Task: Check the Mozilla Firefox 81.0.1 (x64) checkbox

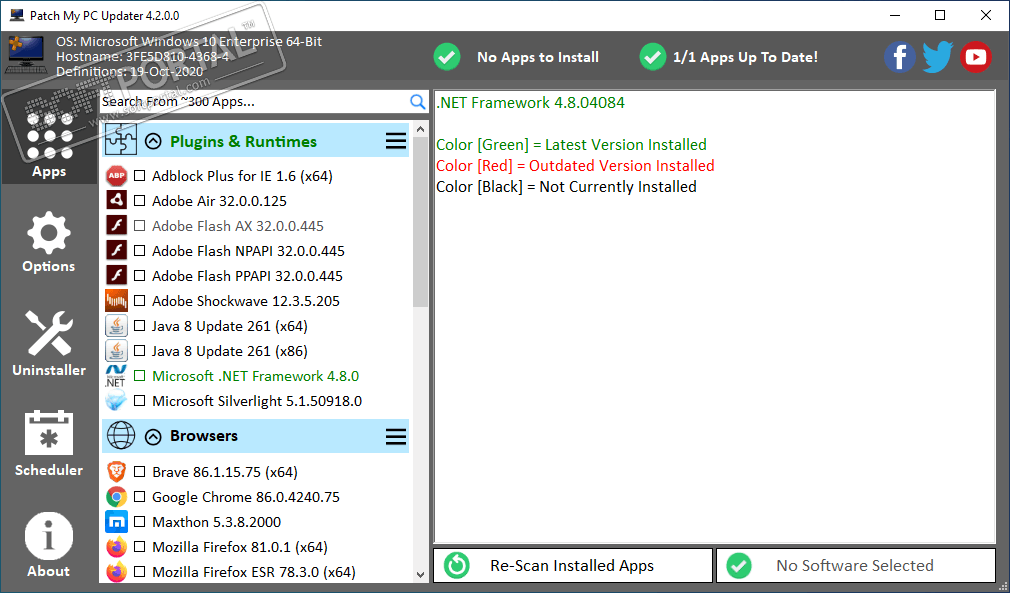Action: (139, 547)
